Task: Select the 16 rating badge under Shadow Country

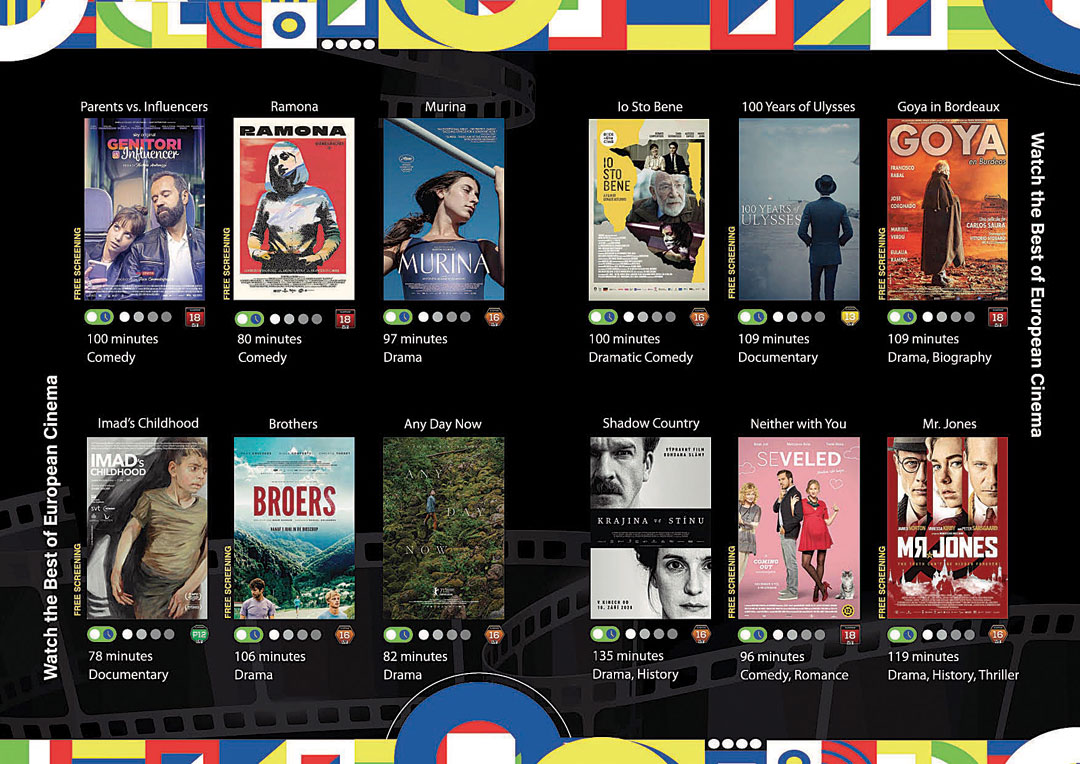Action: pos(701,634)
